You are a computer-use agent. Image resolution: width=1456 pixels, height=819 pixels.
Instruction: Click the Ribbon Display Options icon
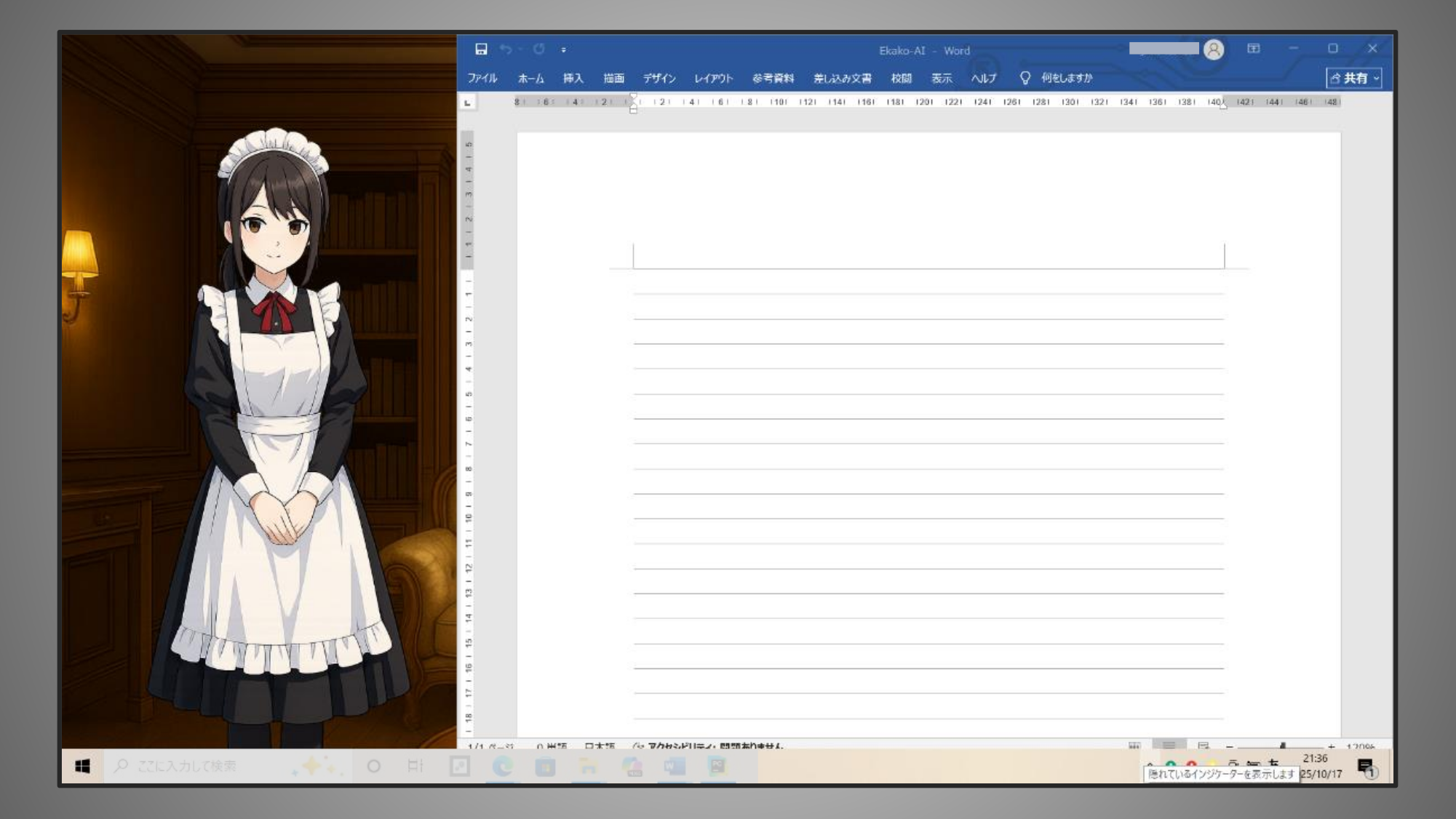coord(1253,49)
